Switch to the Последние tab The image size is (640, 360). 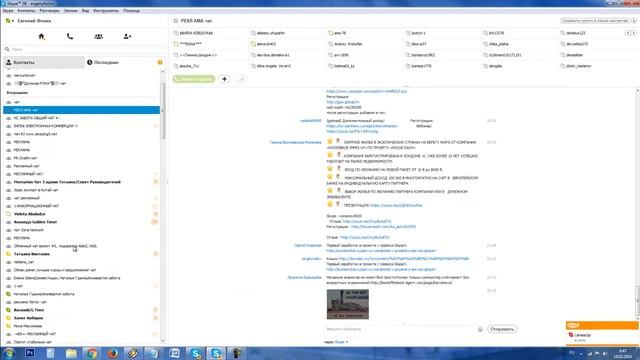(103, 62)
